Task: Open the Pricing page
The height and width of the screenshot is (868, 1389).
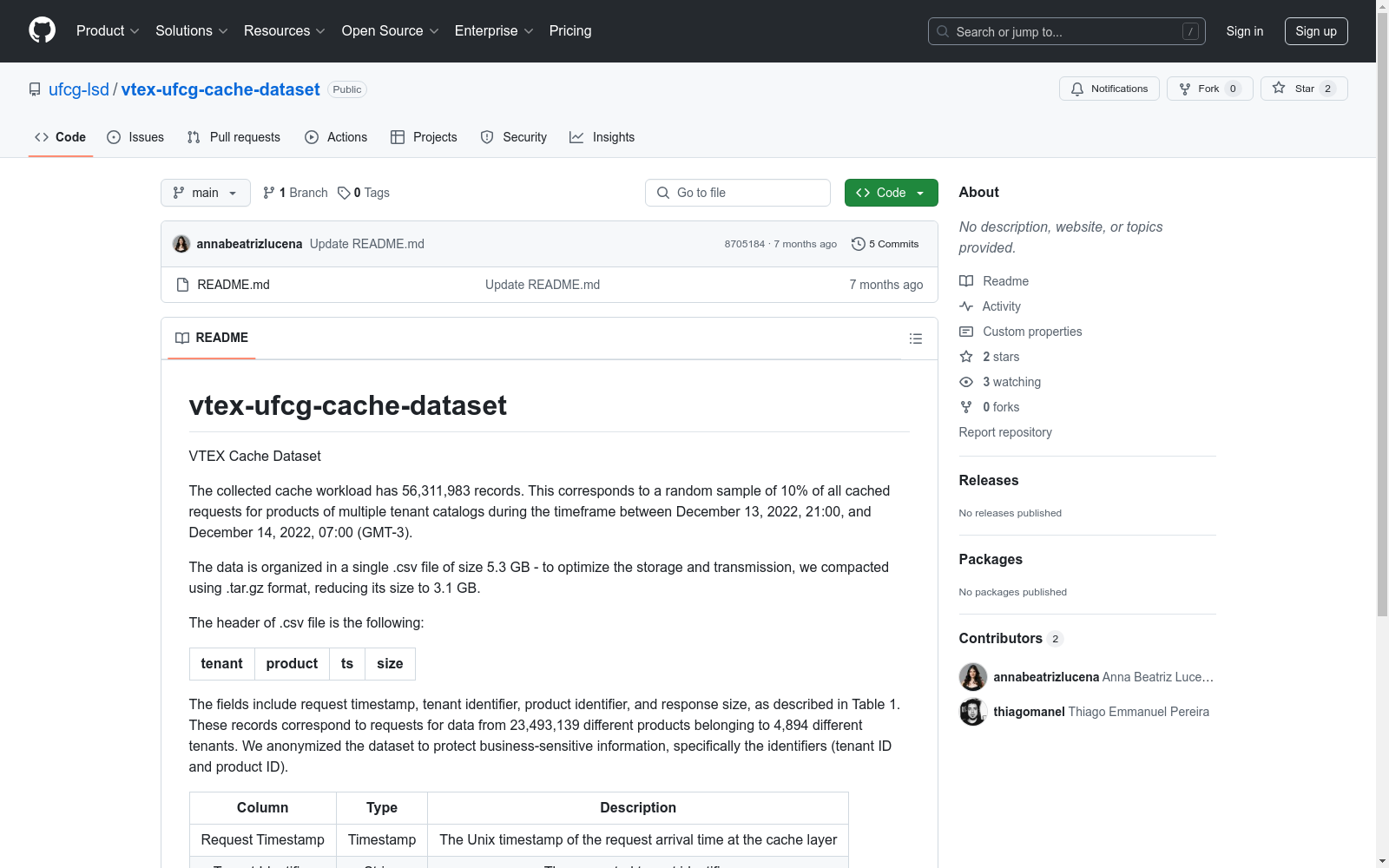Action: (x=570, y=31)
